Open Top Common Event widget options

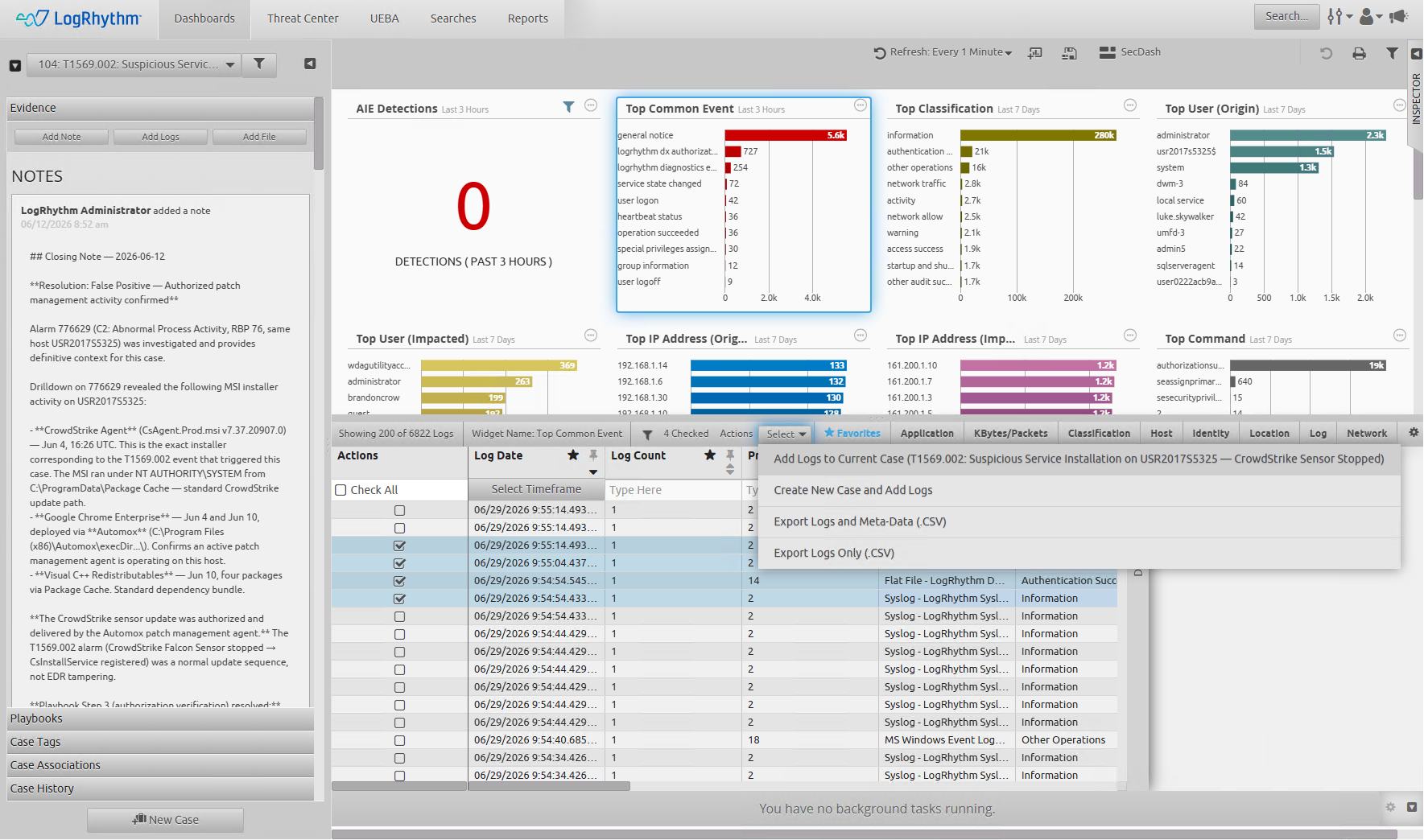[861, 105]
